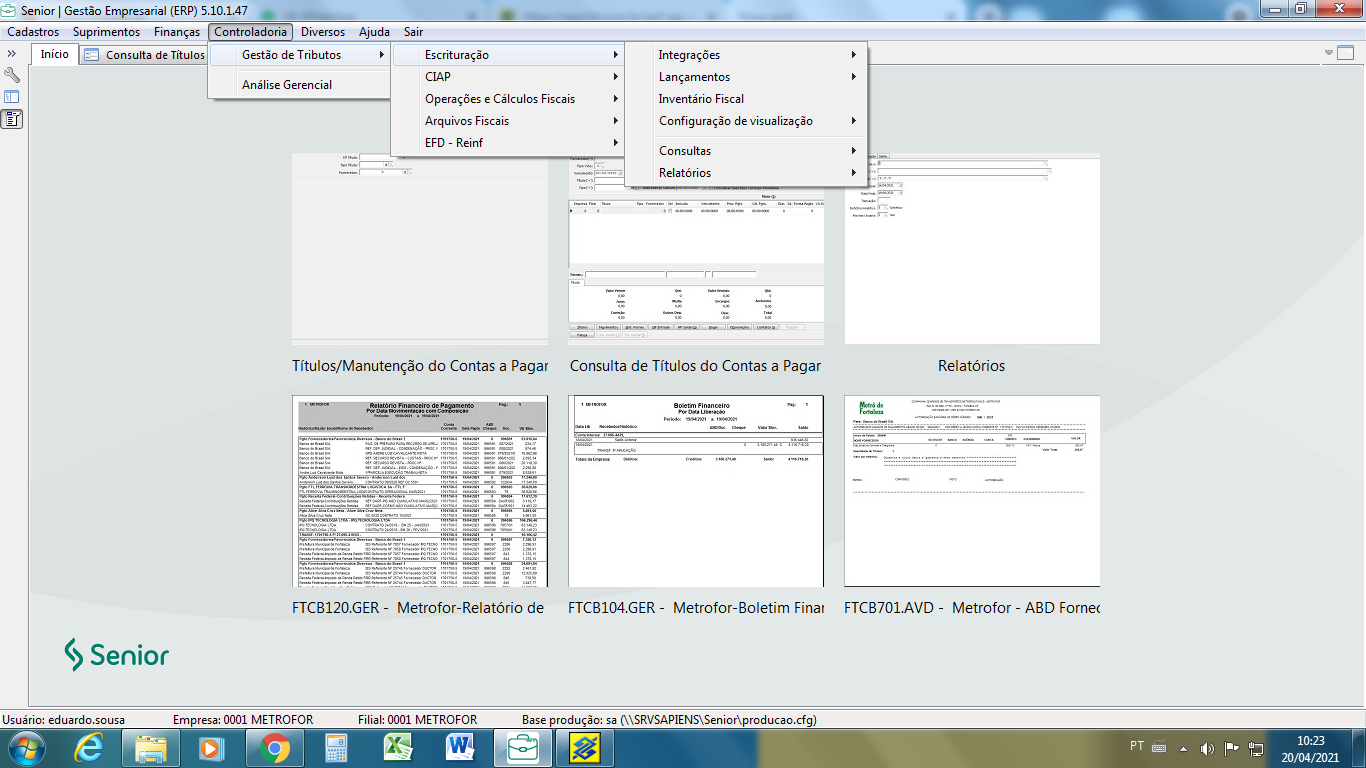Viewport: 1366px width, 768px height.
Task: Click the volume speaker tray icon
Action: 1206,747
